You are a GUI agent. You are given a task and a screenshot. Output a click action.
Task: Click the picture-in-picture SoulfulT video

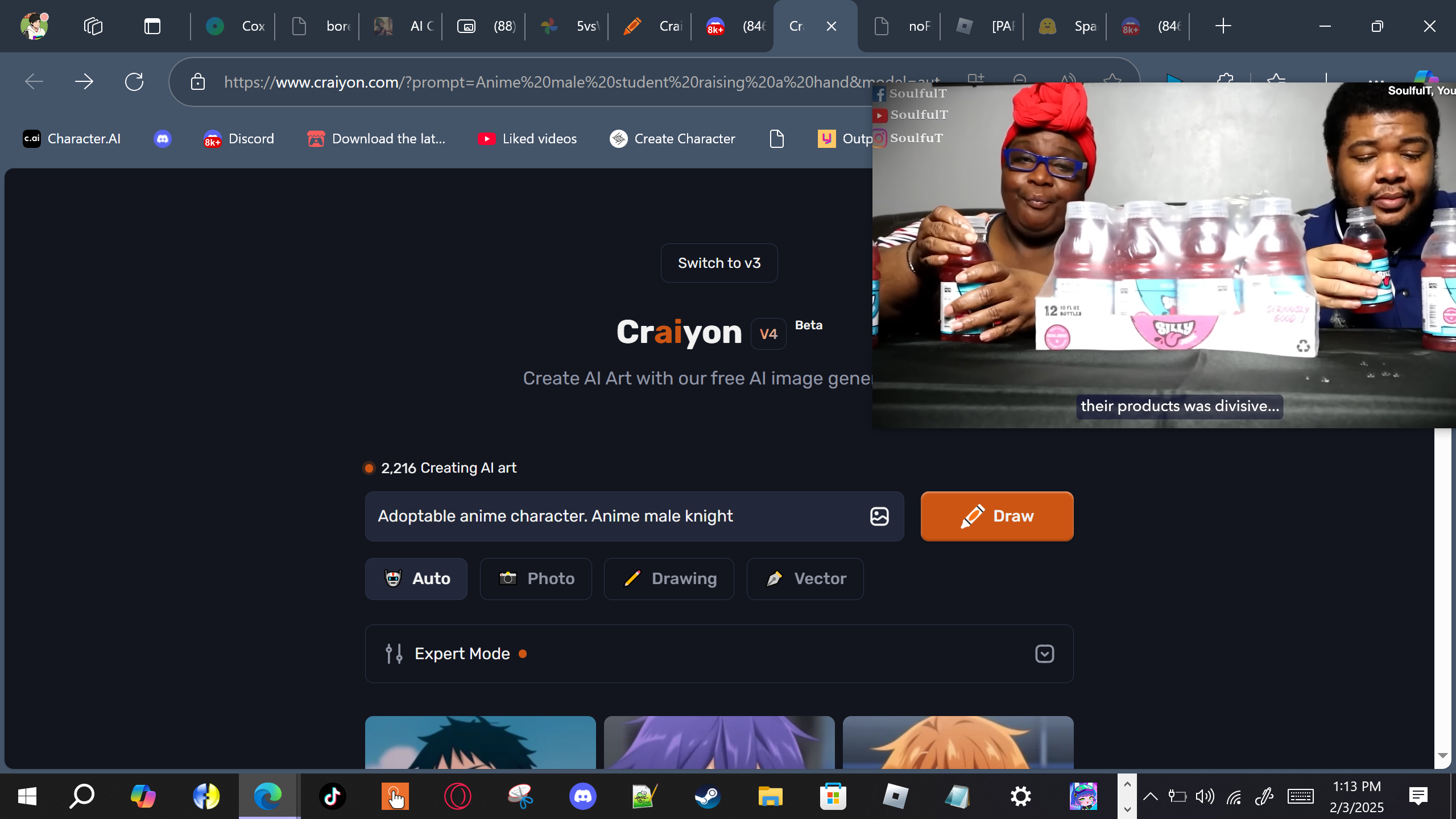click(x=1164, y=255)
